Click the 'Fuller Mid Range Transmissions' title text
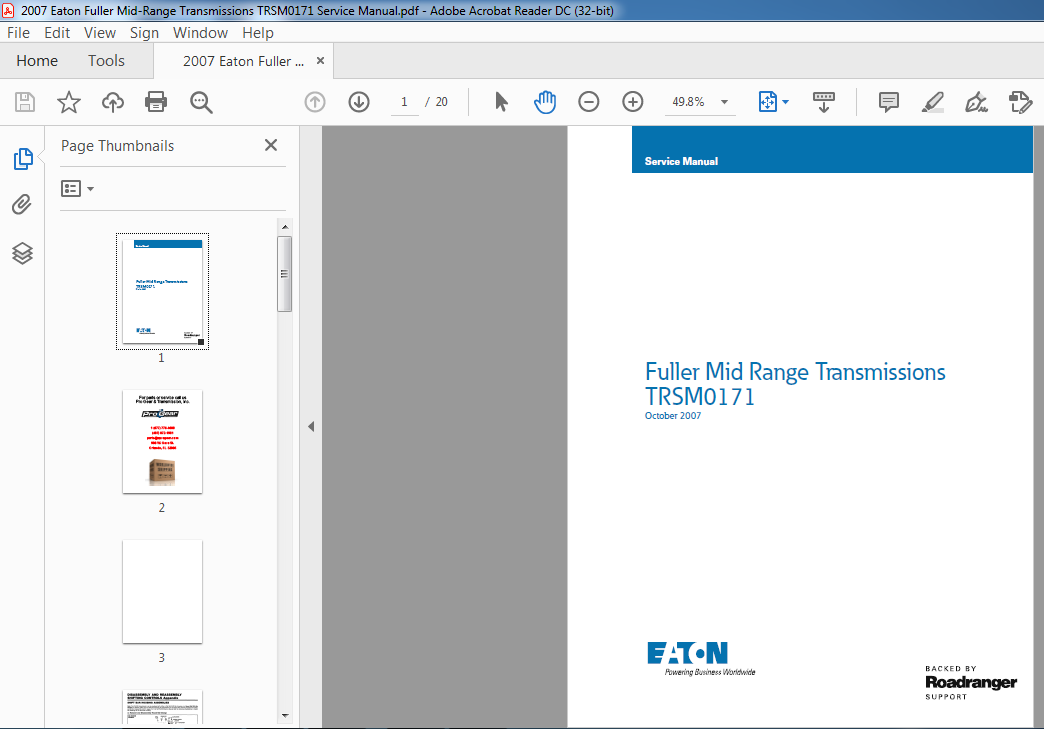The image size is (1044, 729). [x=795, y=372]
